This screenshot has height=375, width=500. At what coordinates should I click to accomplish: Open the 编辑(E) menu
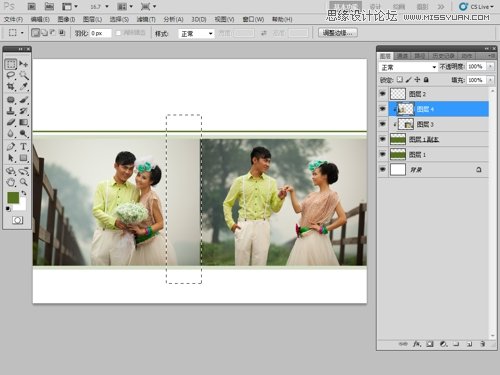tap(40, 19)
